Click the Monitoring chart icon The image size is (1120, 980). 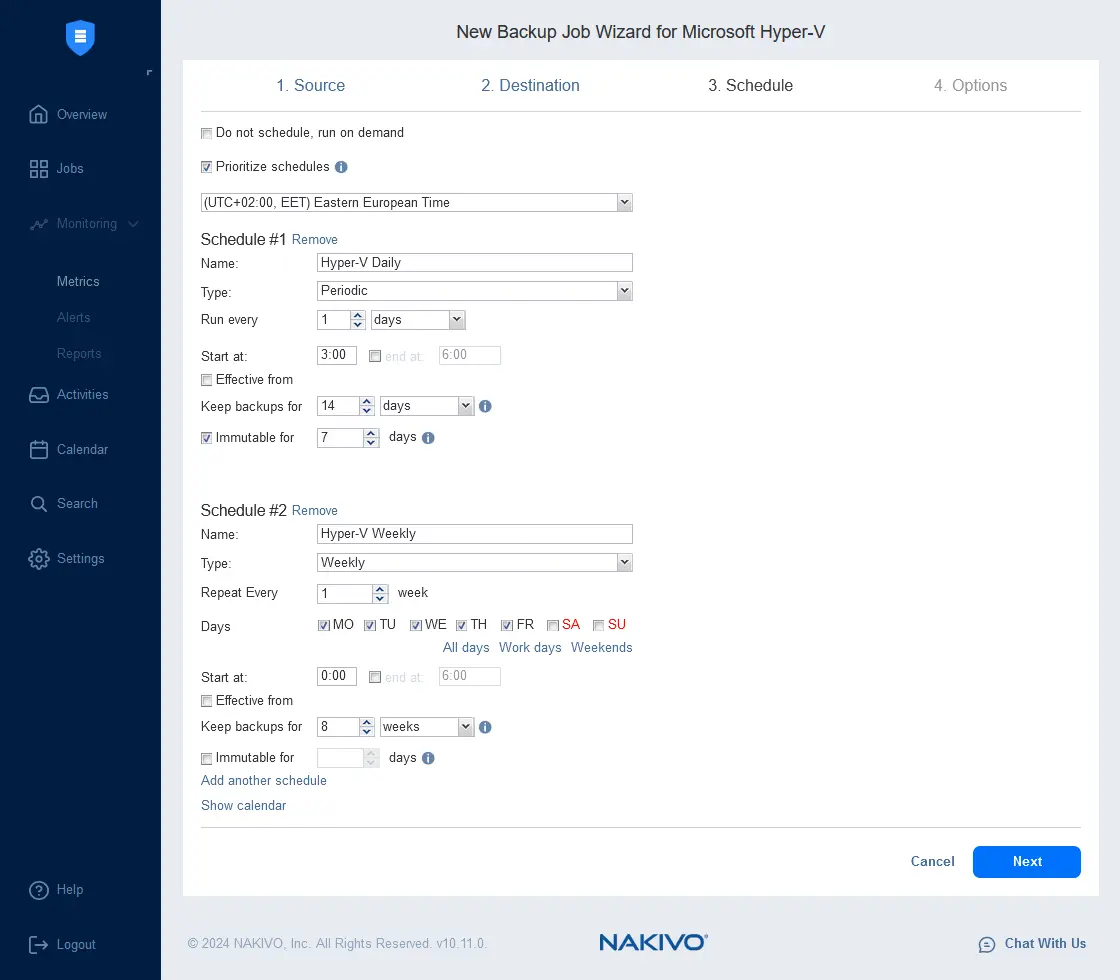click(x=39, y=224)
